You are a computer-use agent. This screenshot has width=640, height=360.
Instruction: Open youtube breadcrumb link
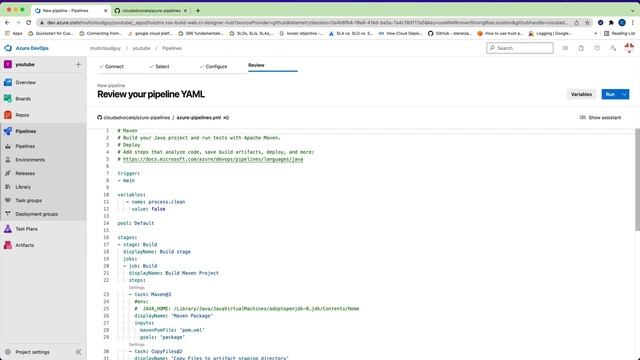[141, 48]
